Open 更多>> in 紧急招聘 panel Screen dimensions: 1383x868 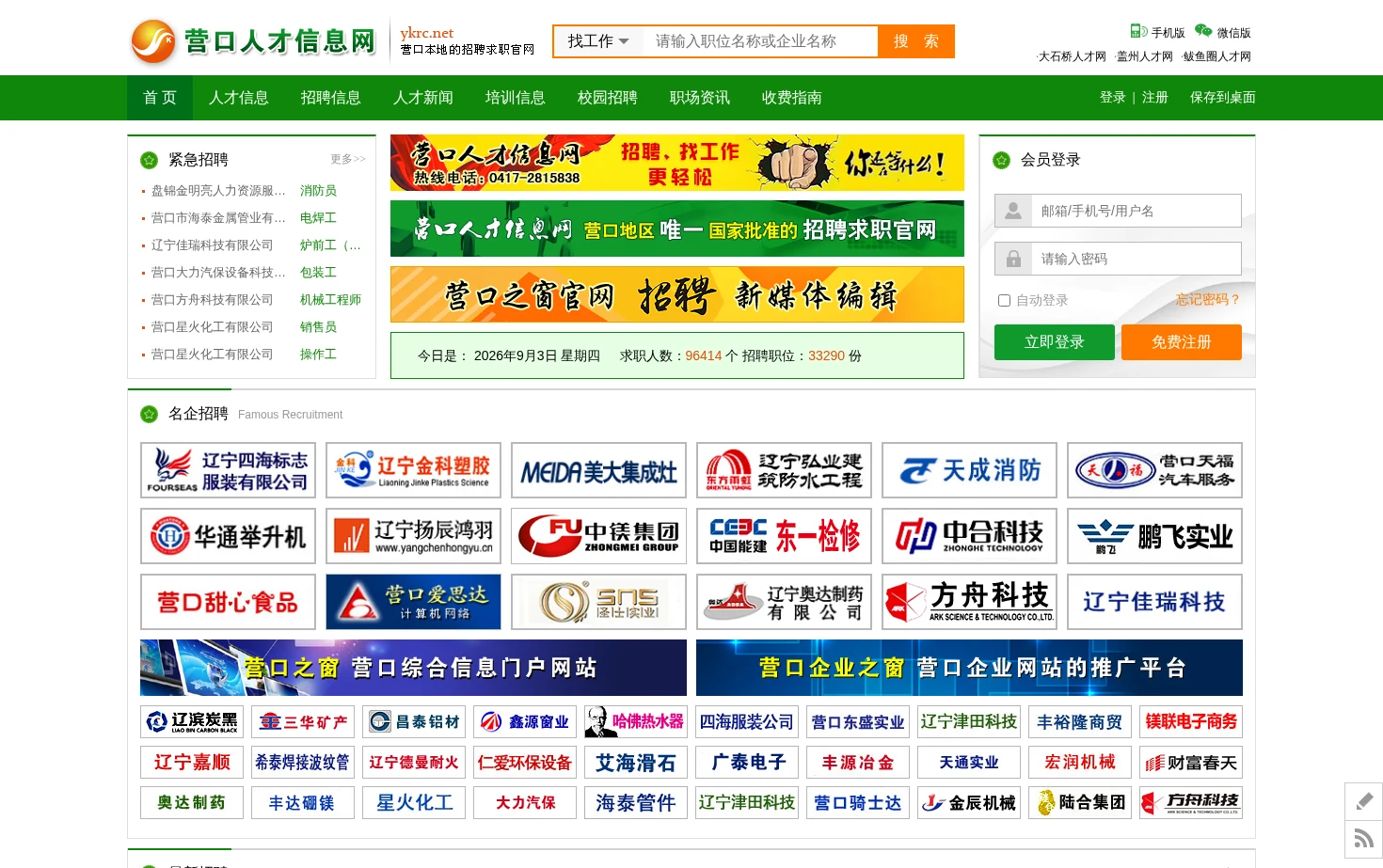click(x=348, y=159)
